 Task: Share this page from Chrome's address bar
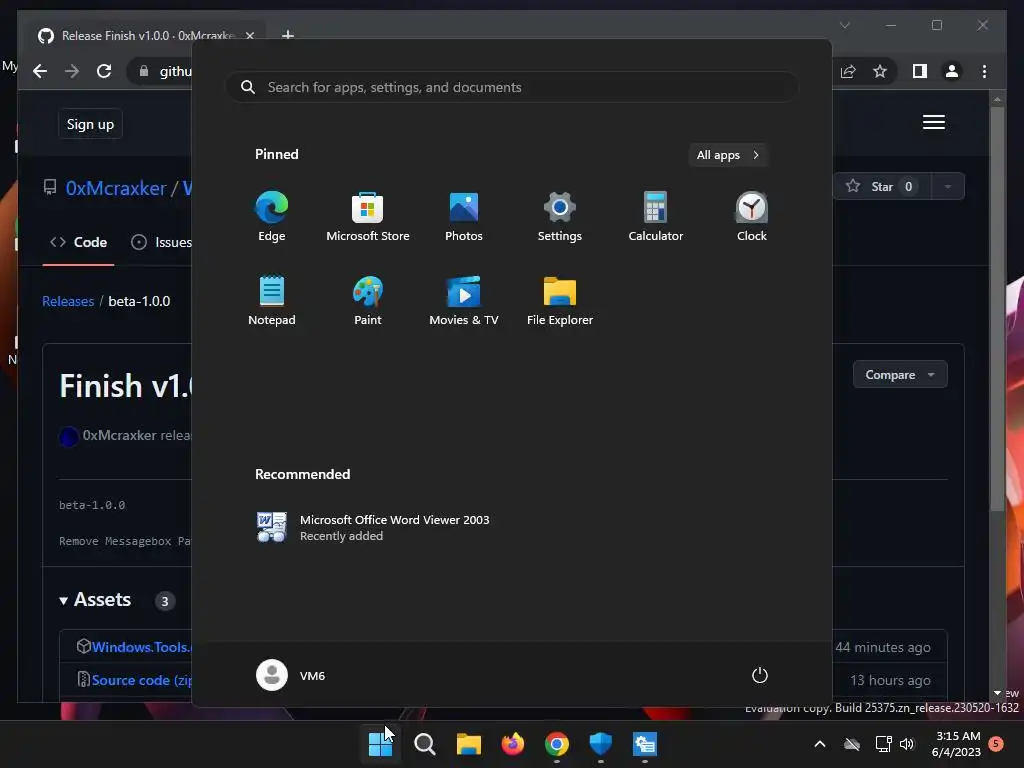(848, 71)
